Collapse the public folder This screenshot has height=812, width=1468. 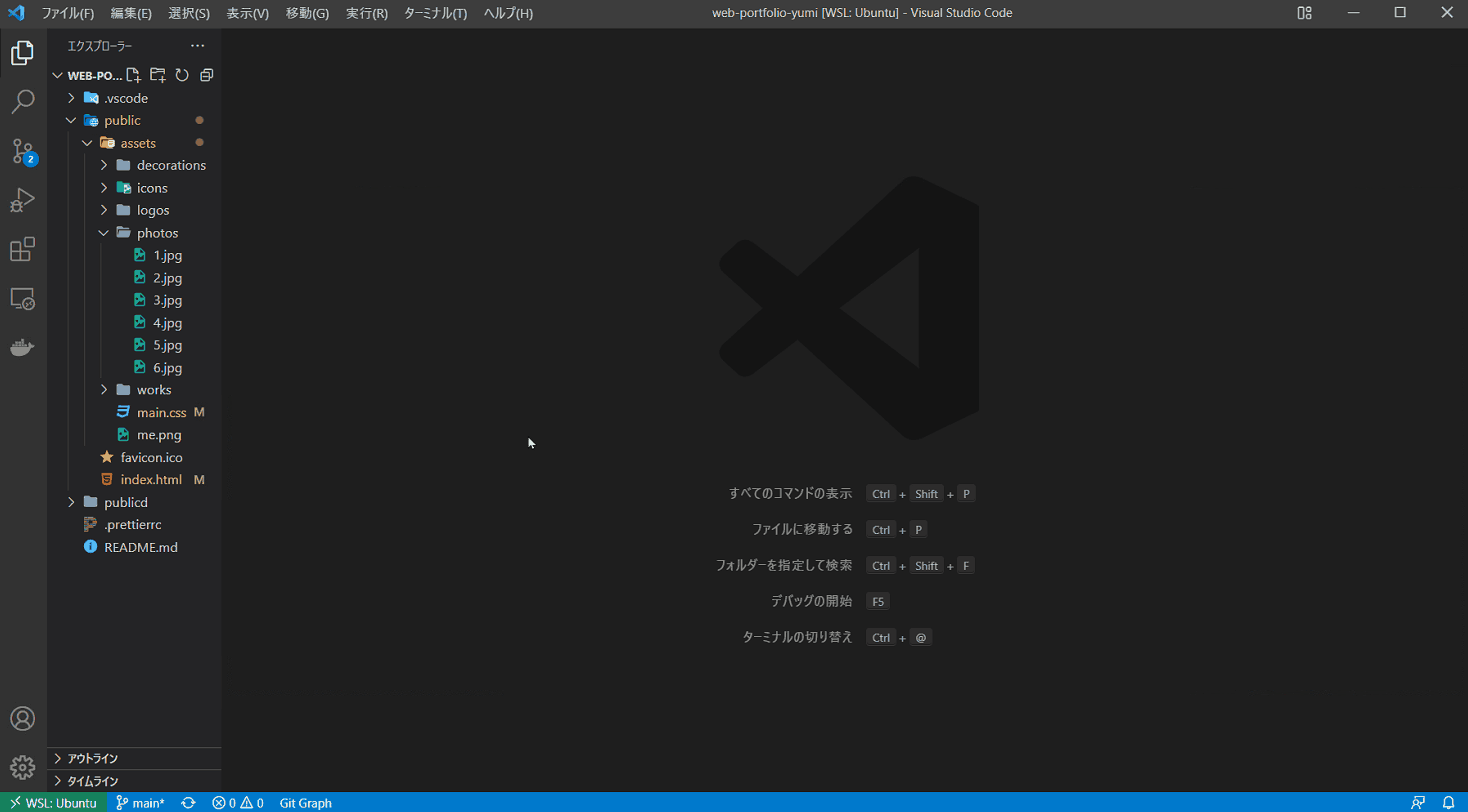(x=134, y=120)
